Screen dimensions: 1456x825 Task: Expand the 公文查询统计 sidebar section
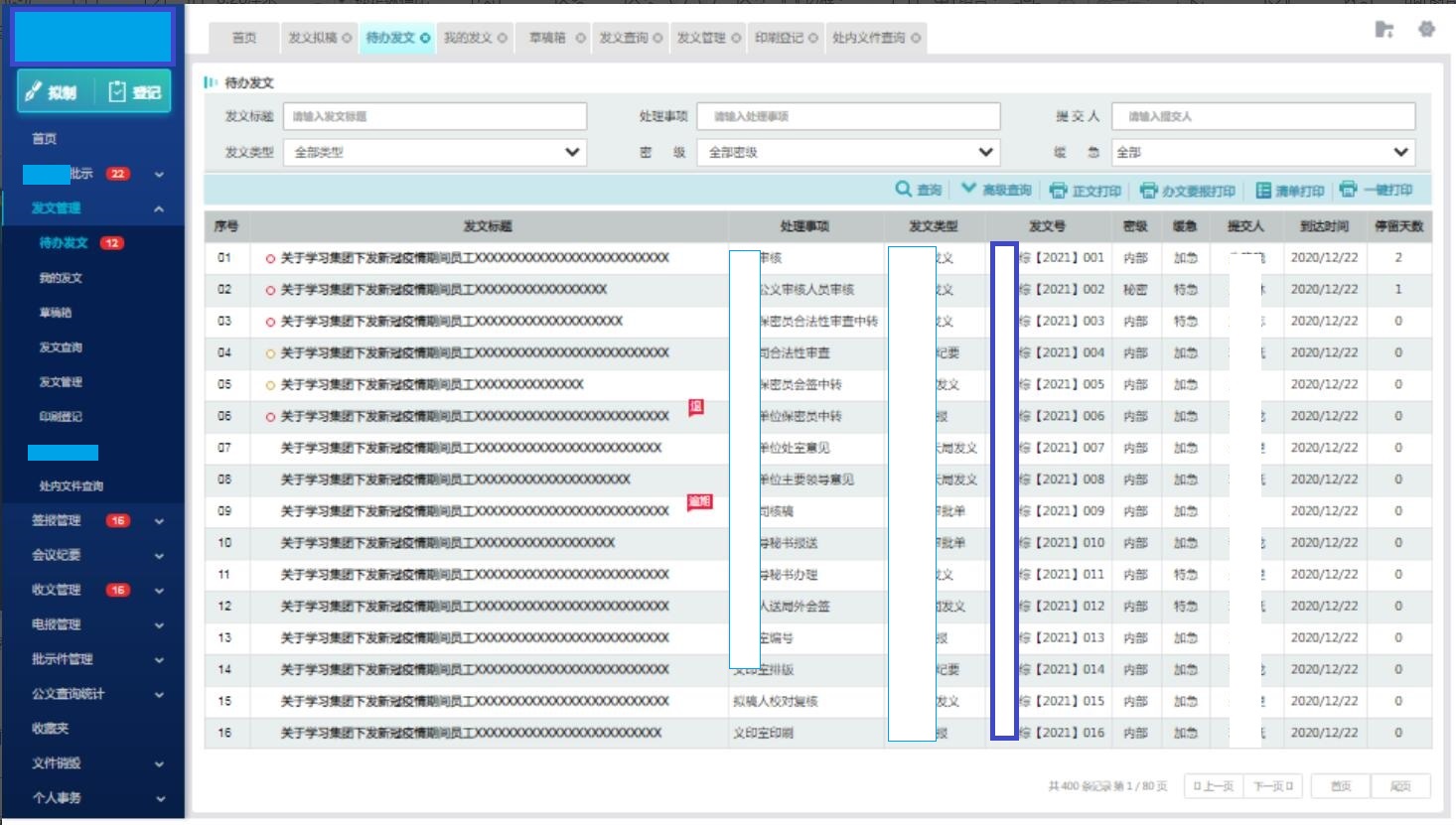tap(159, 695)
